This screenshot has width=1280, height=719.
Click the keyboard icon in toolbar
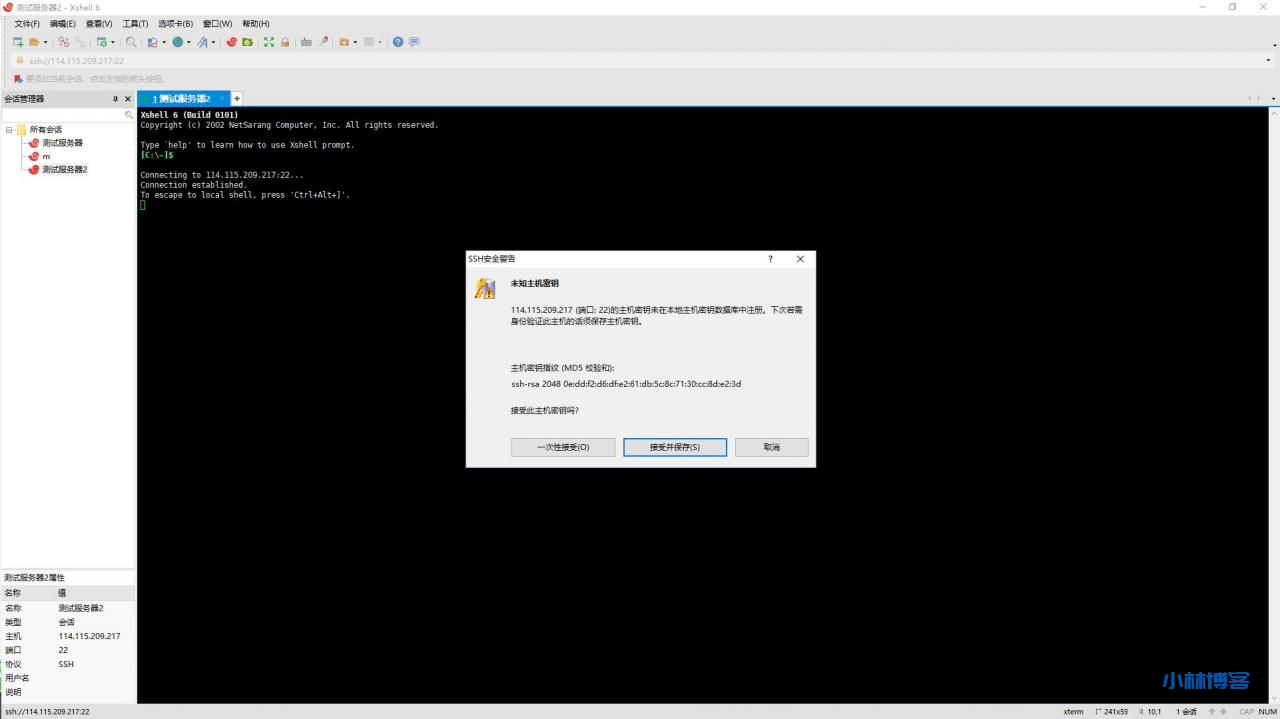[306, 42]
